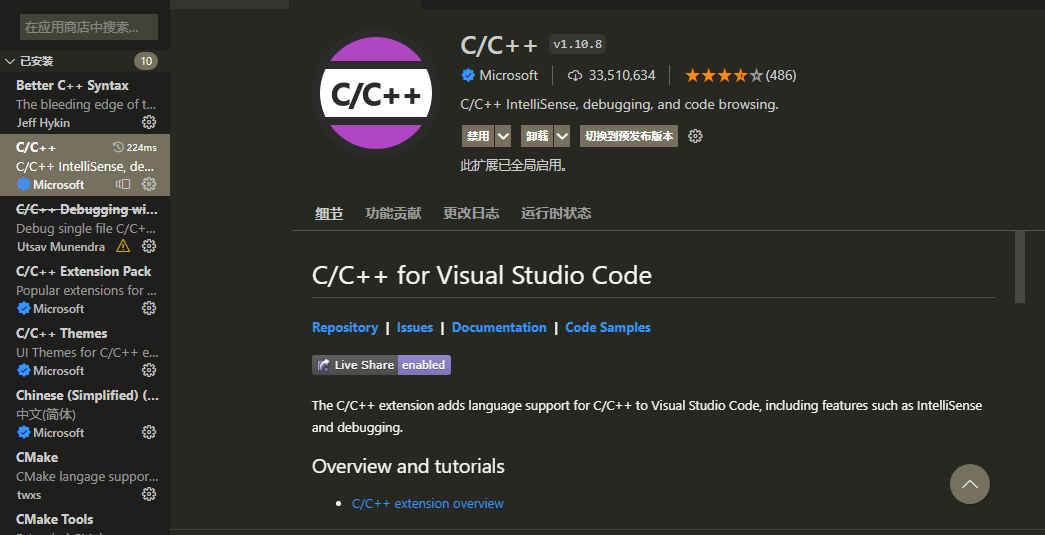Click the large C/C++ extension logo
Viewport: 1045px width, 535px height.
click(x=376, y=94)
